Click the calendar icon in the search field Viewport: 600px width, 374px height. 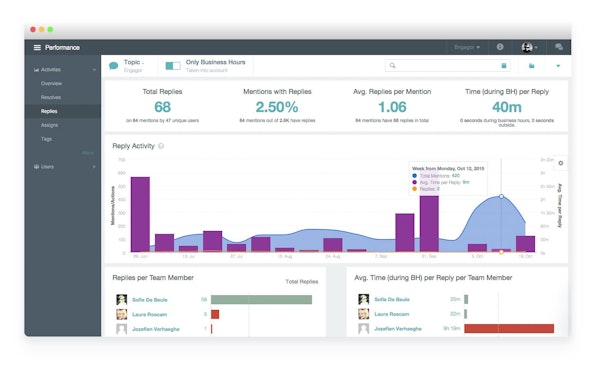click(x=504, y=65)
